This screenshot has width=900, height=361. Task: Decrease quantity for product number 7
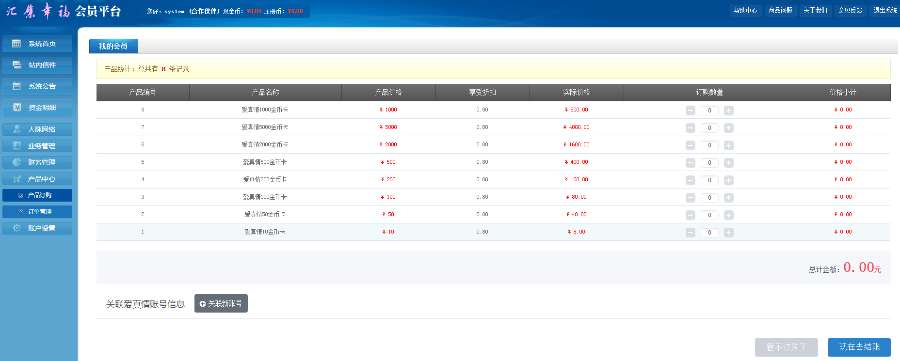click(x=690, y=127)
